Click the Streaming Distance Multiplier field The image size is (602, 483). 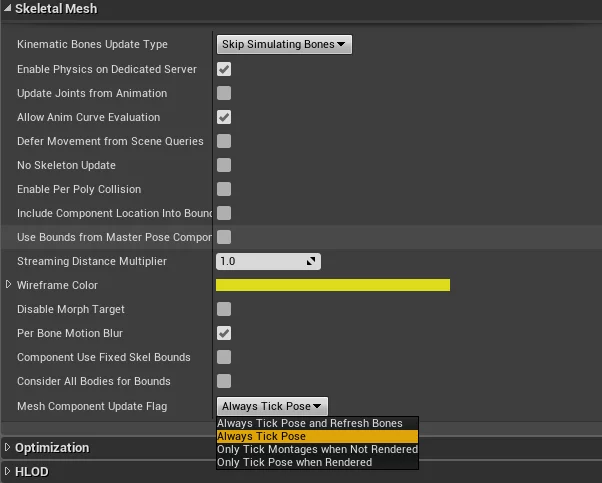pyautogui.click(x=260, y=261)
